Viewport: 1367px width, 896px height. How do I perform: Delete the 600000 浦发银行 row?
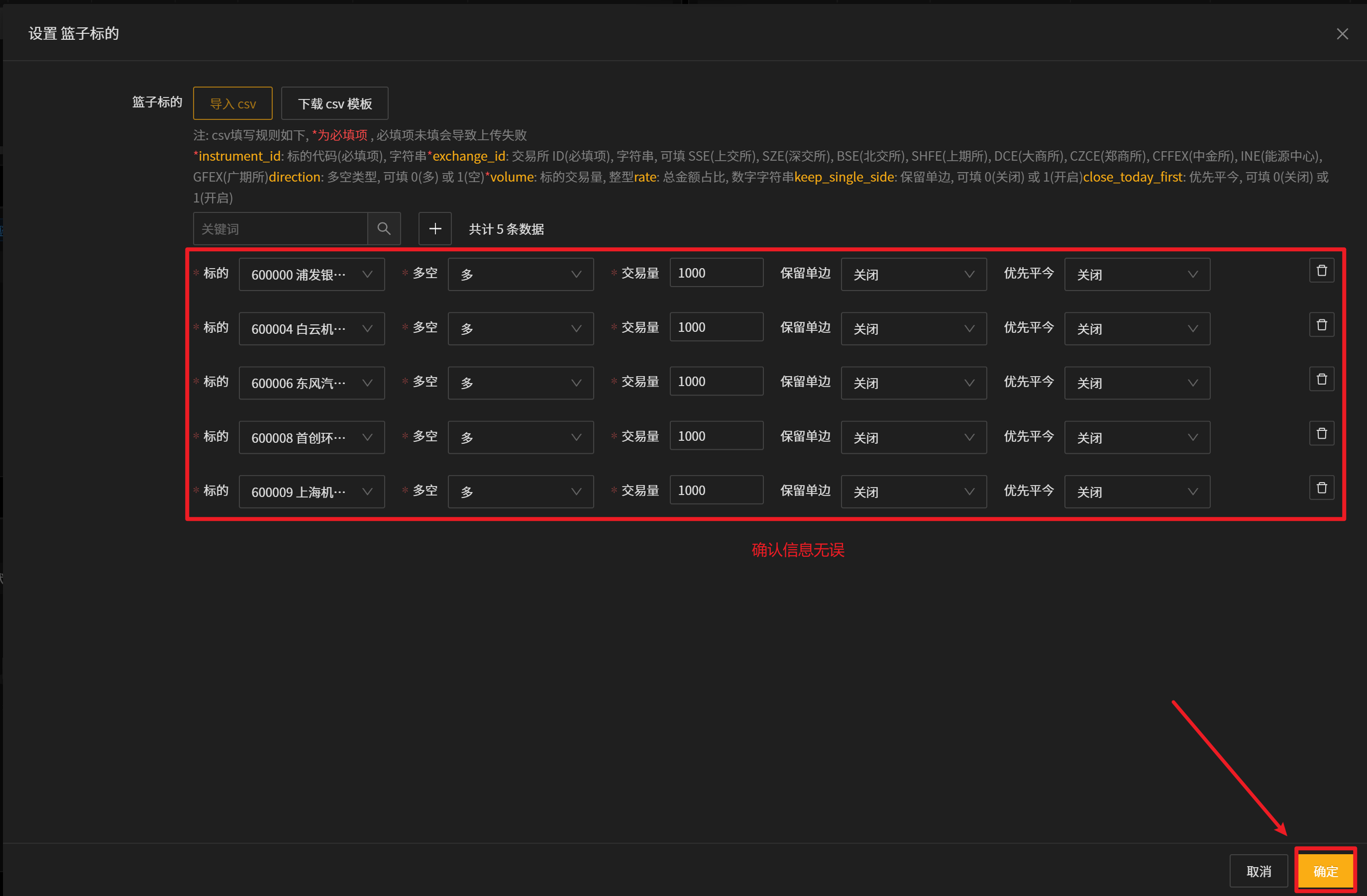(x=1321, y=271)
